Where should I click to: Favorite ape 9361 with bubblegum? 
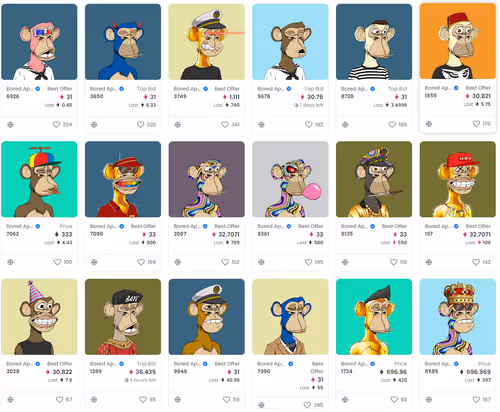pyautogui.click(x=308, y=262)
